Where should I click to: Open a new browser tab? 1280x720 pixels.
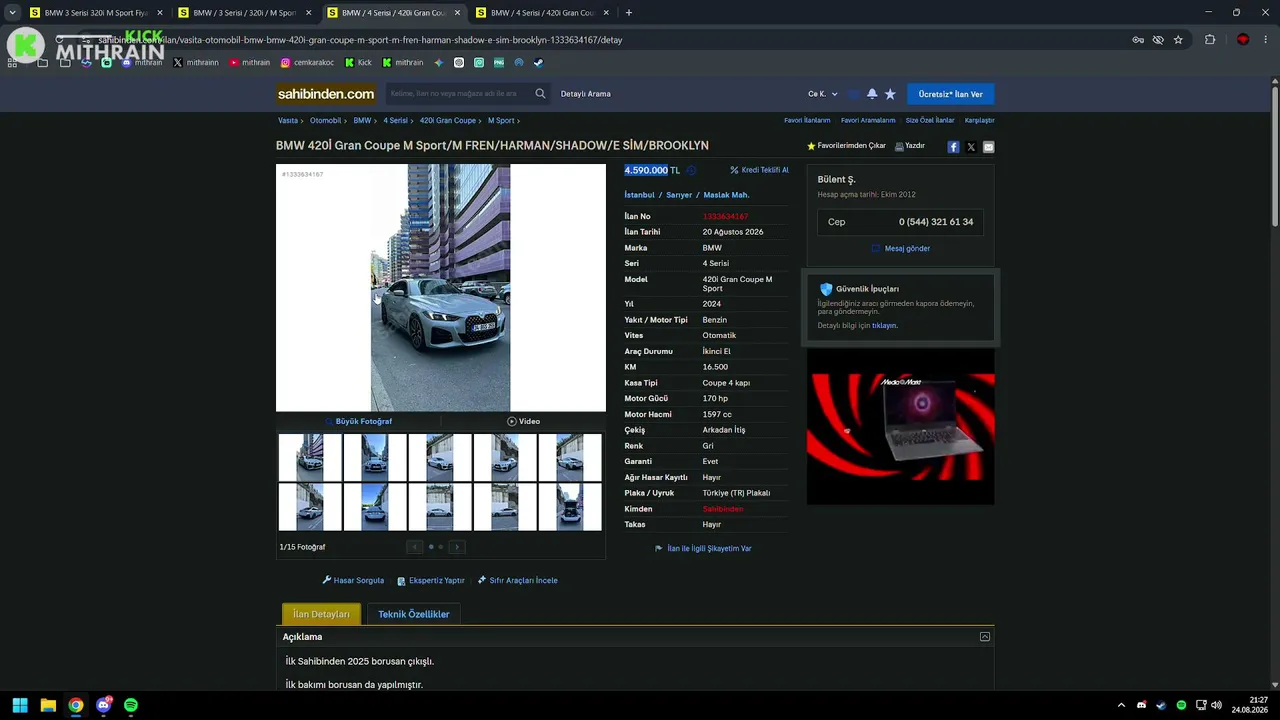click(628, 13)
